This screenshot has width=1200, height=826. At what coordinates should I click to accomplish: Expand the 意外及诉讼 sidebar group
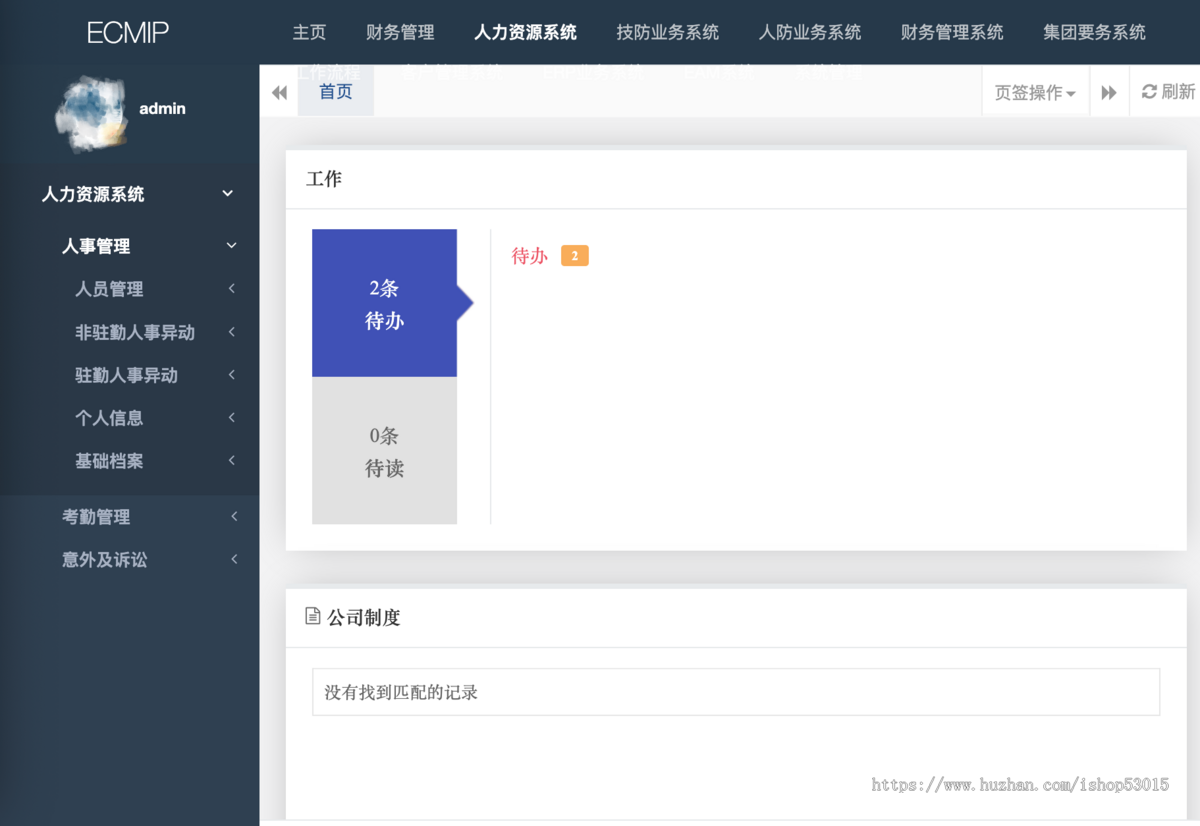(130, 560)
